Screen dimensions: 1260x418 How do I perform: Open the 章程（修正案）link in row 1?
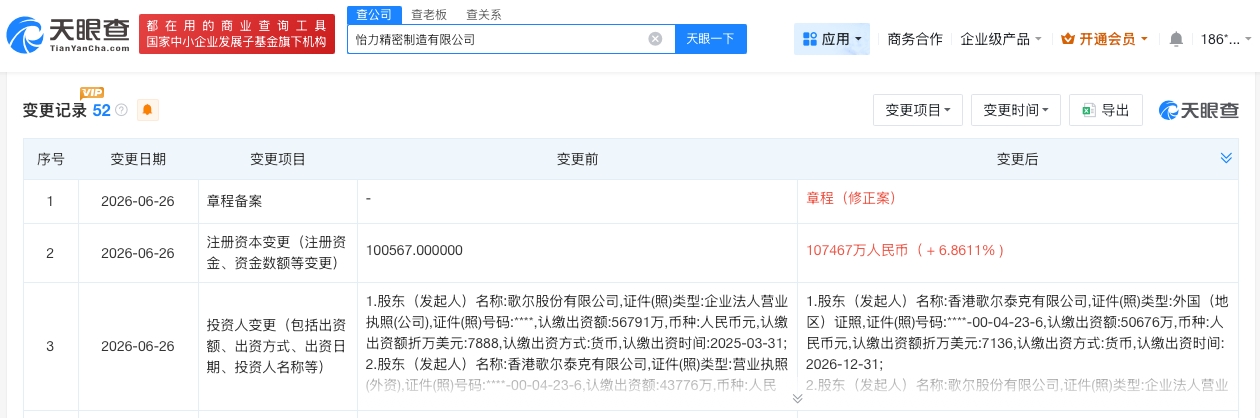click(x=852, y=199)
